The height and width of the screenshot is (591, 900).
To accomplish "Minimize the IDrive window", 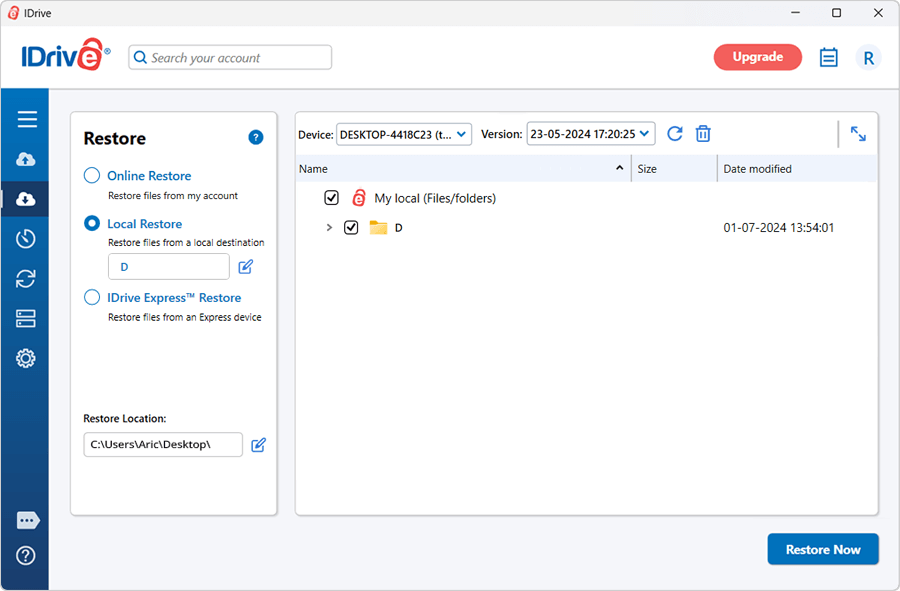I will click(x=796, y=13).
